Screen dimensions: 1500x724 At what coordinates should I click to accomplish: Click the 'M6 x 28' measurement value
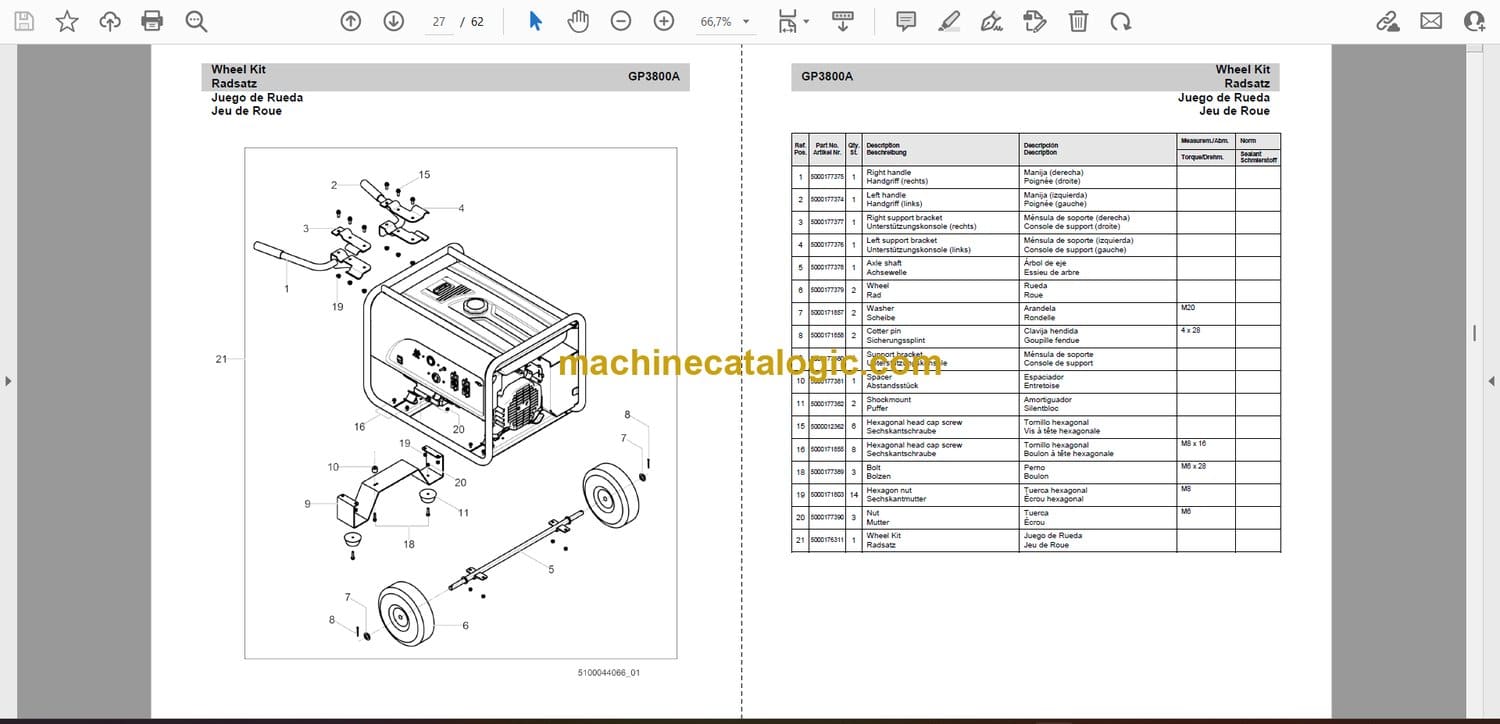pos(1193,467)
